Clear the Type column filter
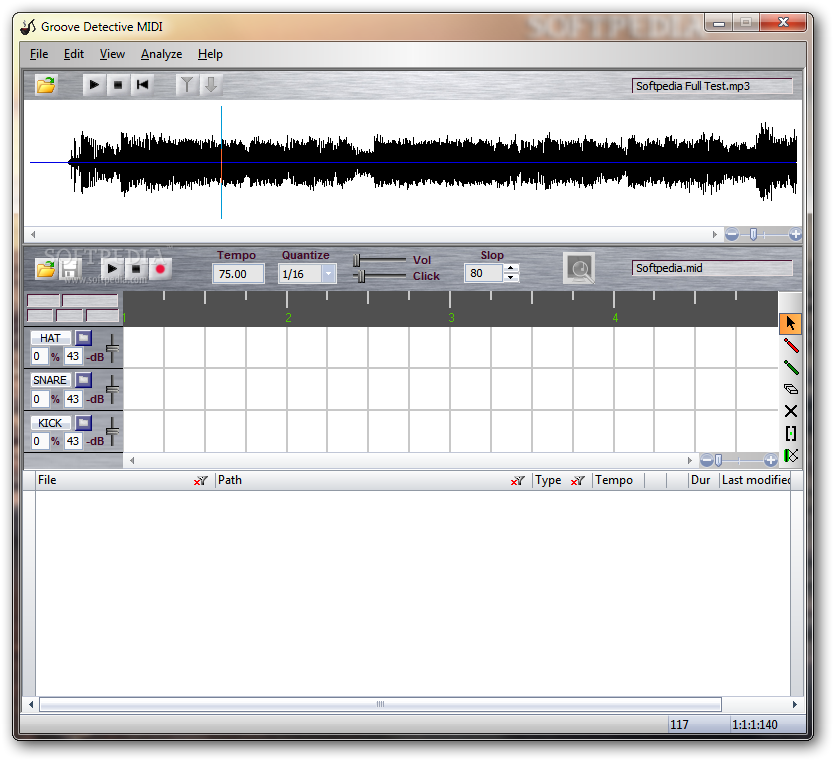834x761 pixels. click(x=578, y=481)
